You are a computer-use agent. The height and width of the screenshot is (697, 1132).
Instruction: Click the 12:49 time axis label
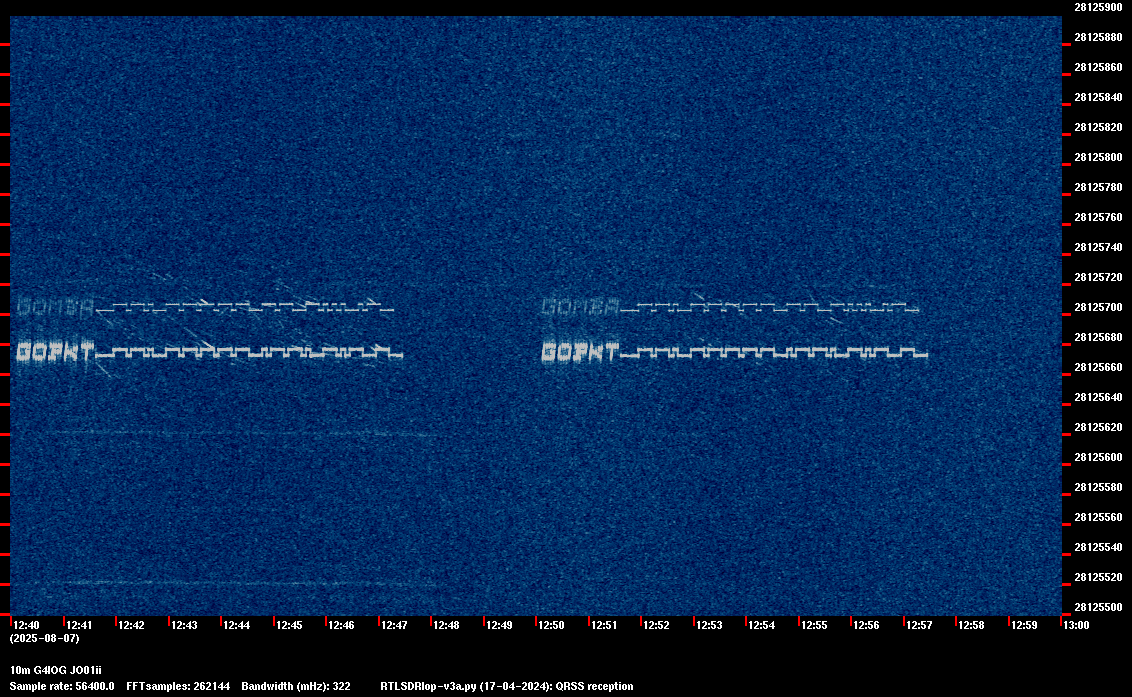pyautogui.click(x=499, y=625)
